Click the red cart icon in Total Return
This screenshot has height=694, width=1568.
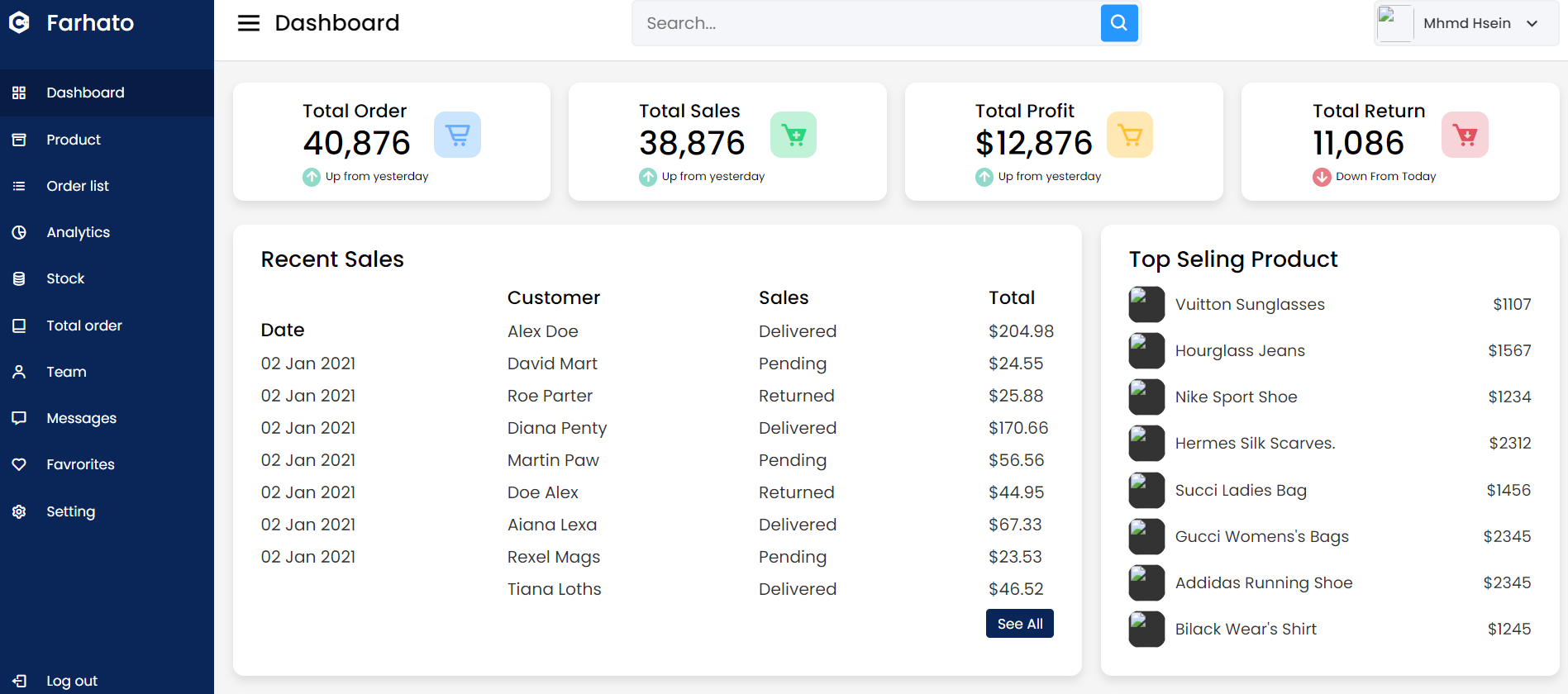point(1465,135)
